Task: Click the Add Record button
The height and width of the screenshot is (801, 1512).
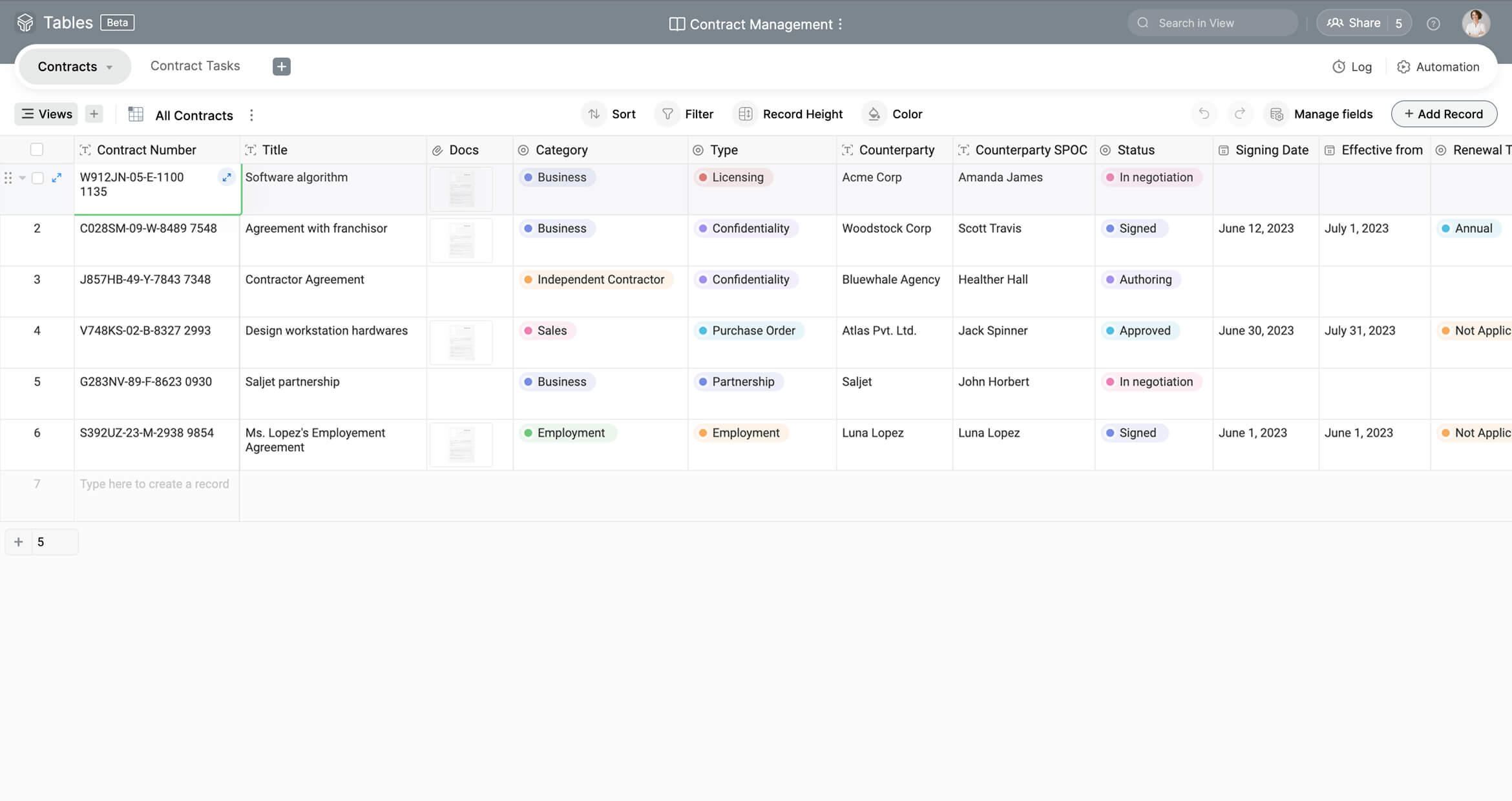Action: click(1444, 114)
